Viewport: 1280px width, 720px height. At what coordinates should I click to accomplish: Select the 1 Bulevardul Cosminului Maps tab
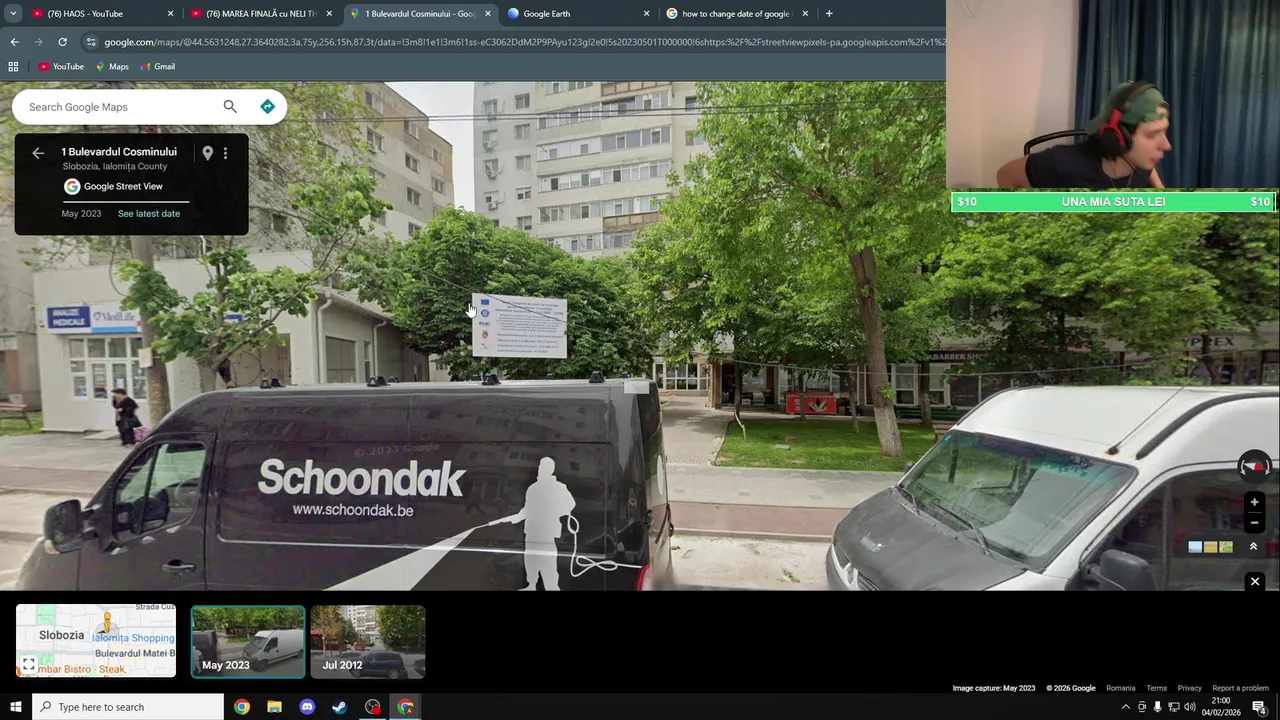pyautogui.click(x=419, y=14)
